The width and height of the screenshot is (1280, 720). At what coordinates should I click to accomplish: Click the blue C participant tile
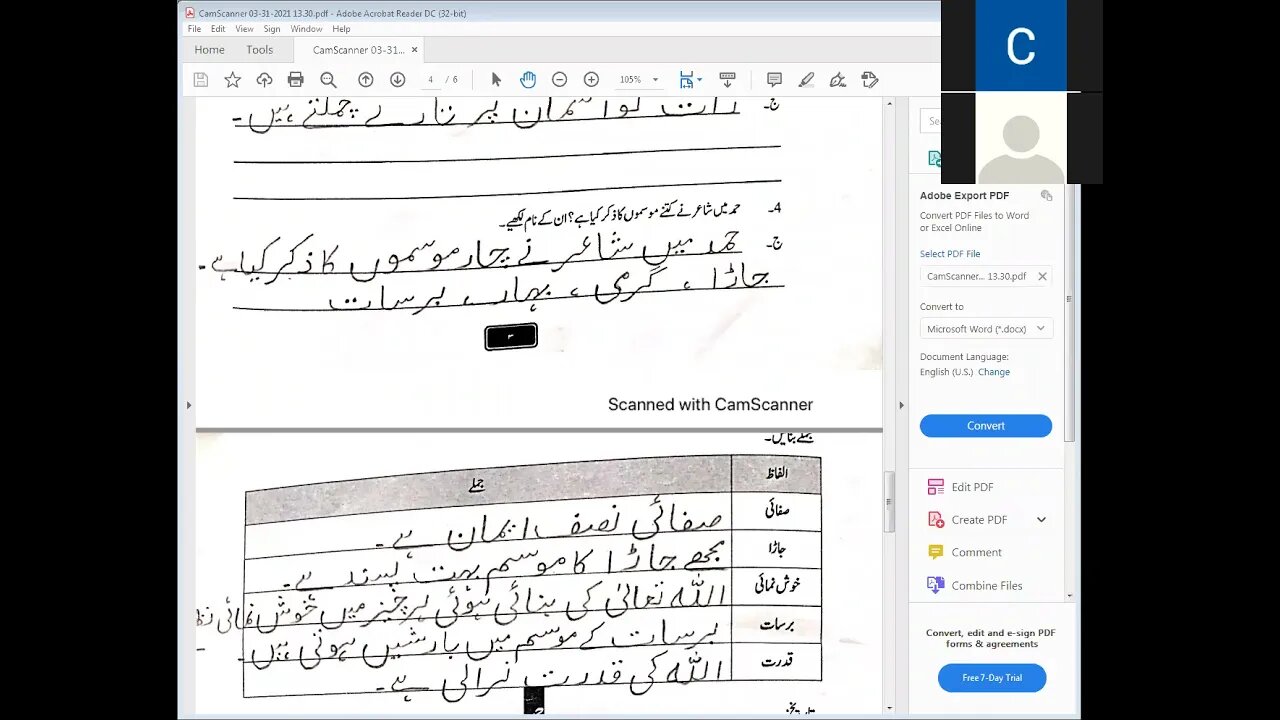[x=1021, y=46]
